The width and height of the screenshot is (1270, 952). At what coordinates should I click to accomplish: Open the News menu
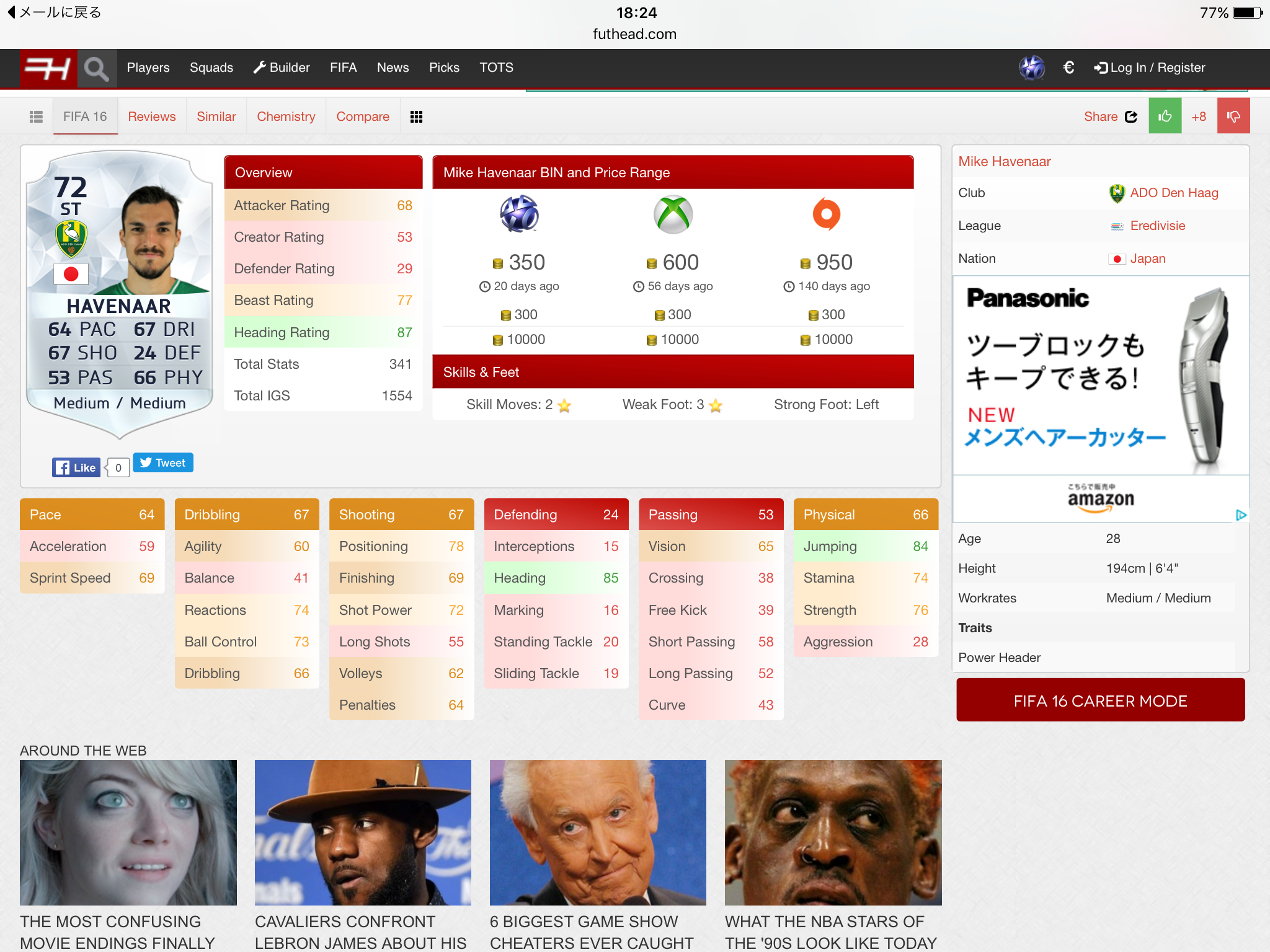393,68
